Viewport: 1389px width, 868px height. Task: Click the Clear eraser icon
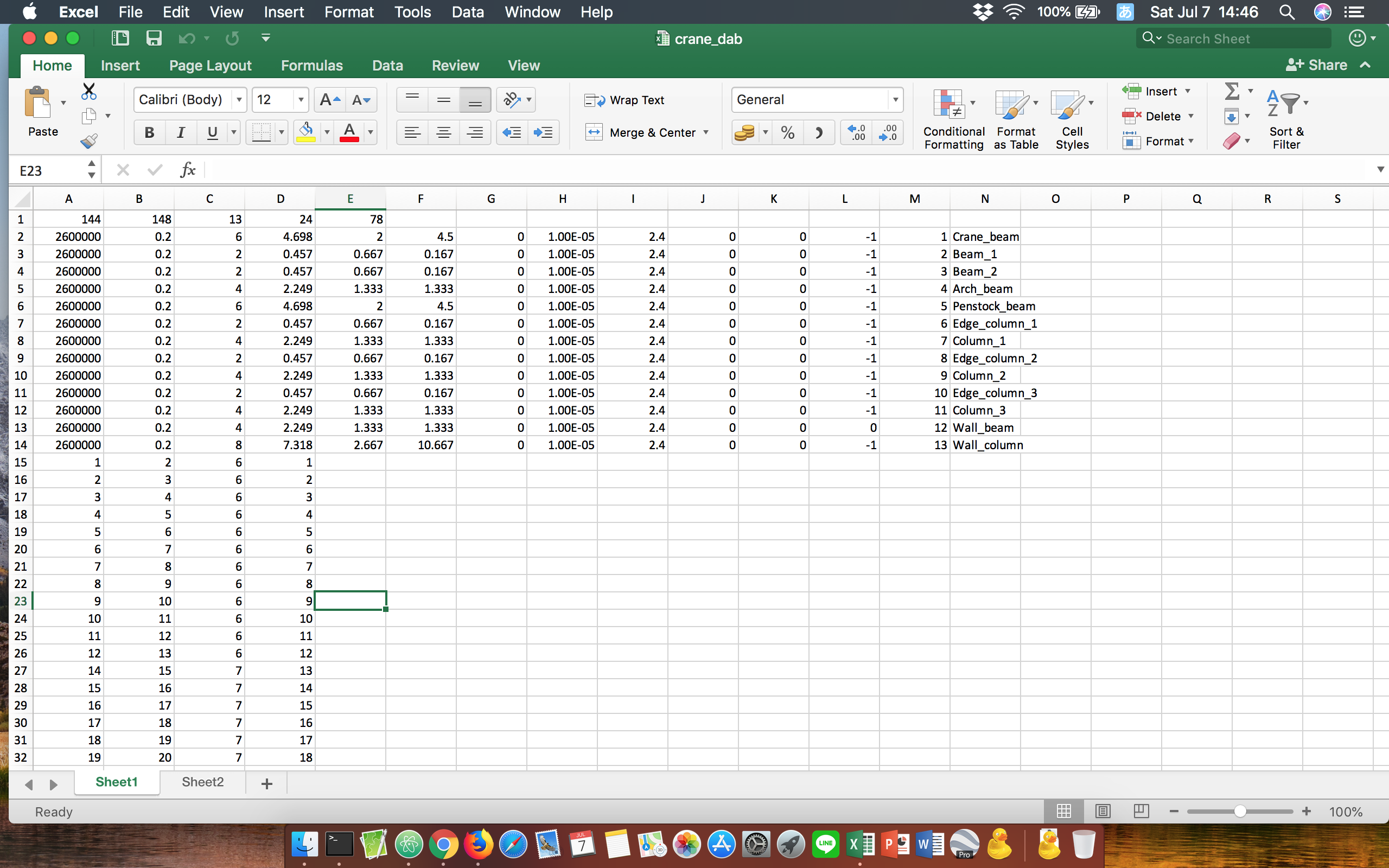[x=1232, y=141]
